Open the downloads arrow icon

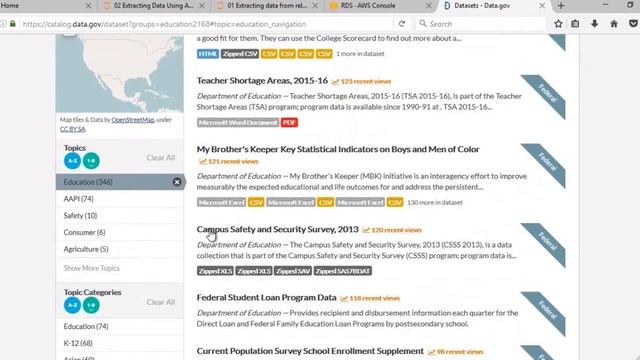[x=594, y=24]
